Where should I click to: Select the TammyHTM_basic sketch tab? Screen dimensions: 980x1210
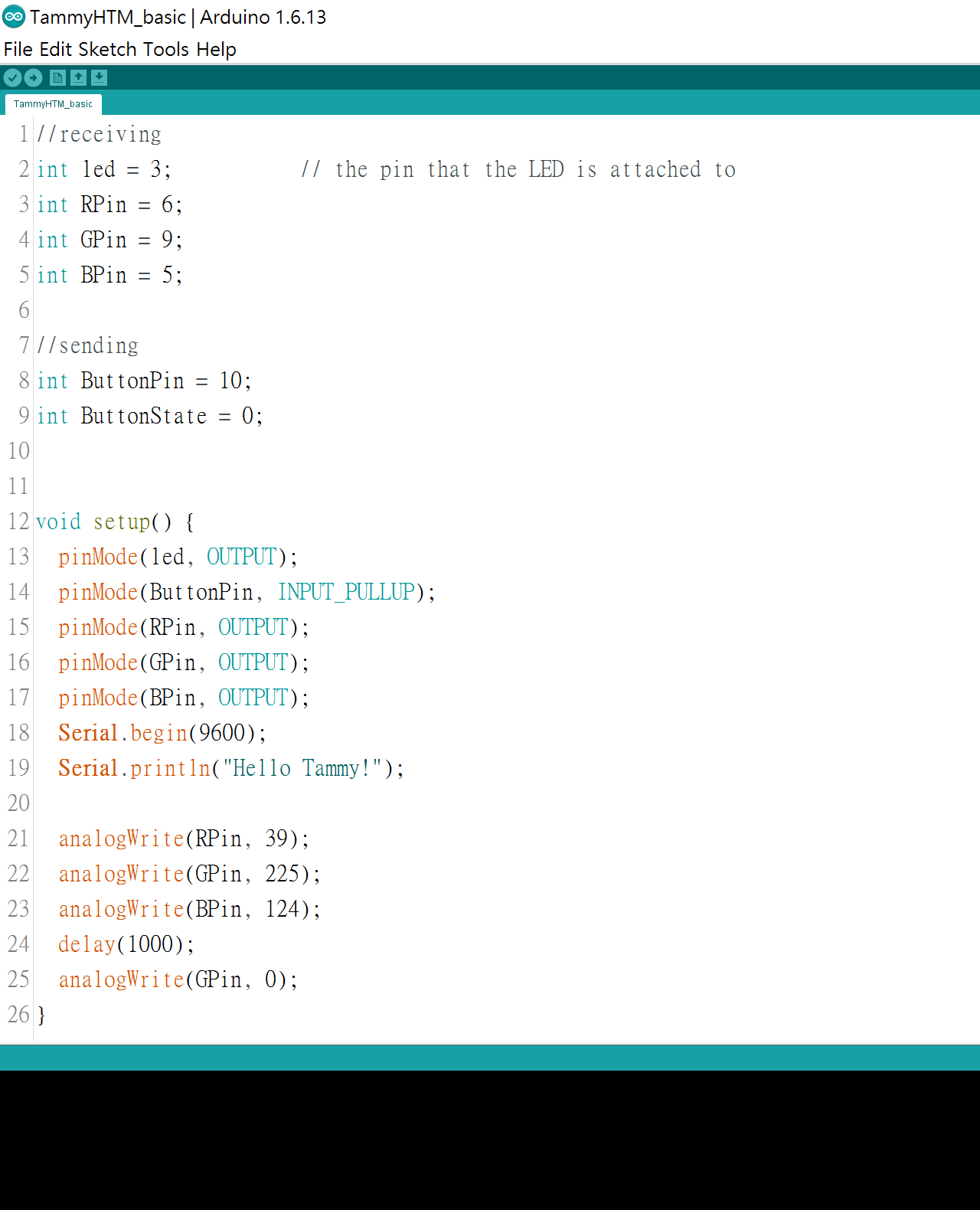pos(53,104)
